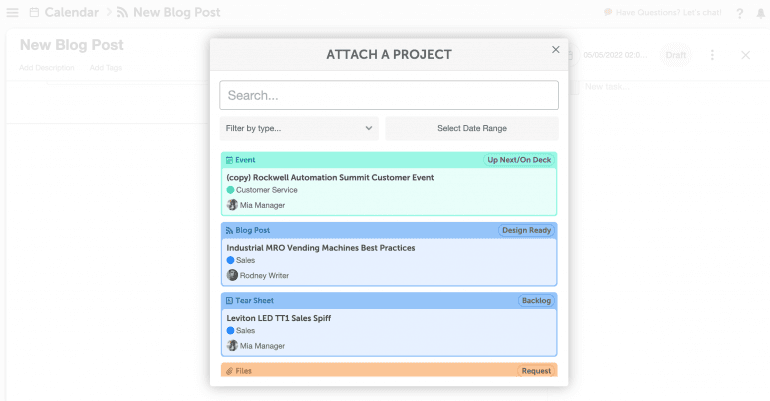This screenshot has width=770, height=401.
Task: Click the Tear Sheet type icon
Action: click(229, 300)
